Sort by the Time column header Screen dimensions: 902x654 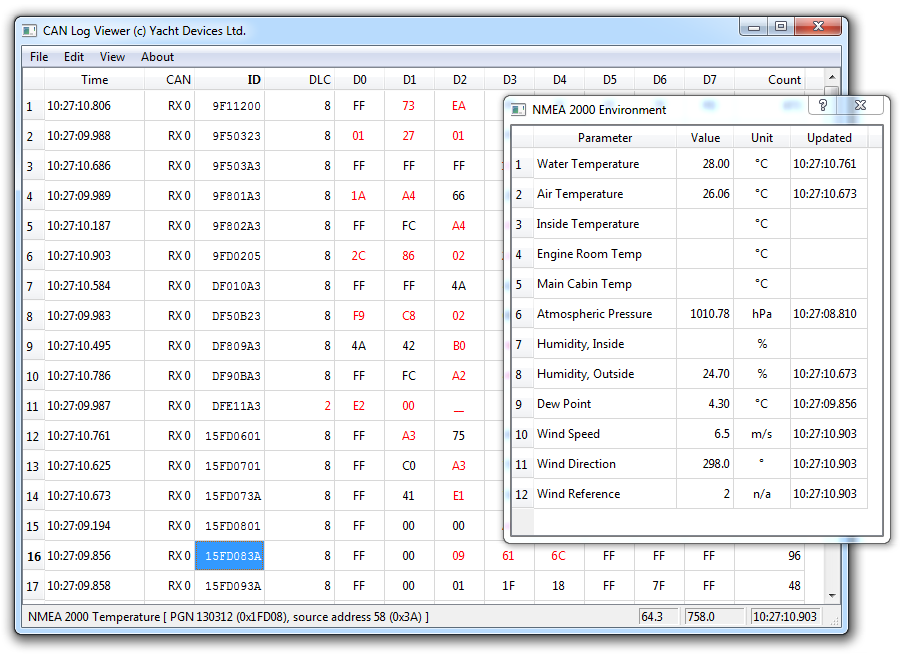tap(94, 79)
